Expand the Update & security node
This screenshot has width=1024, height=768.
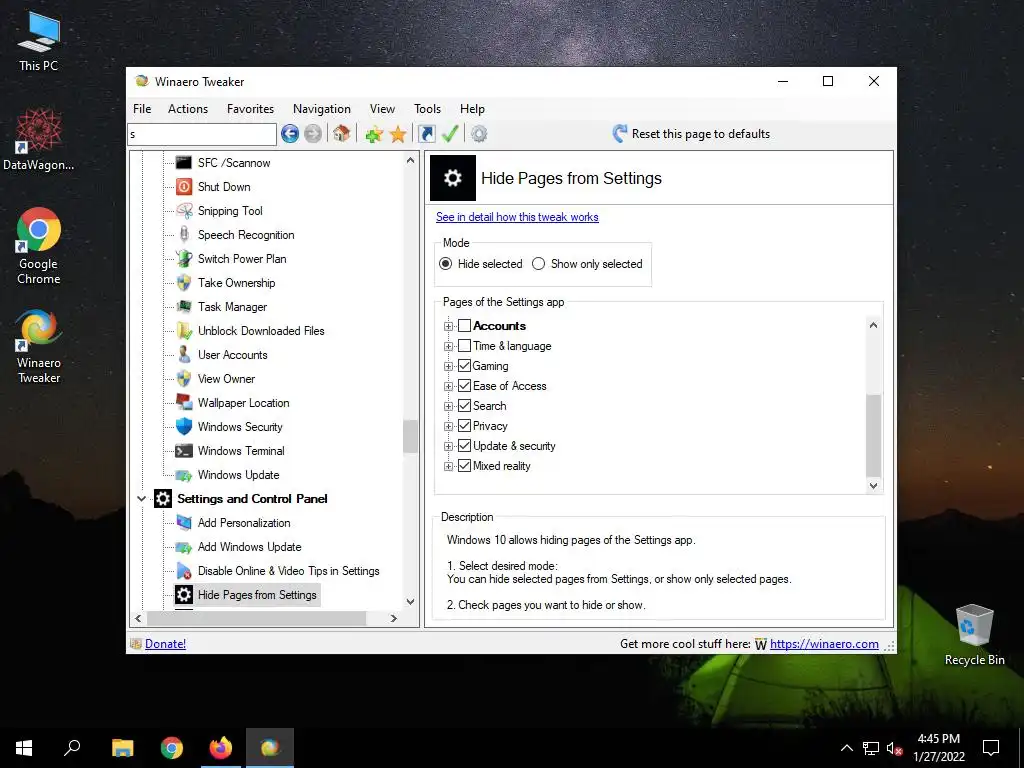449,447
